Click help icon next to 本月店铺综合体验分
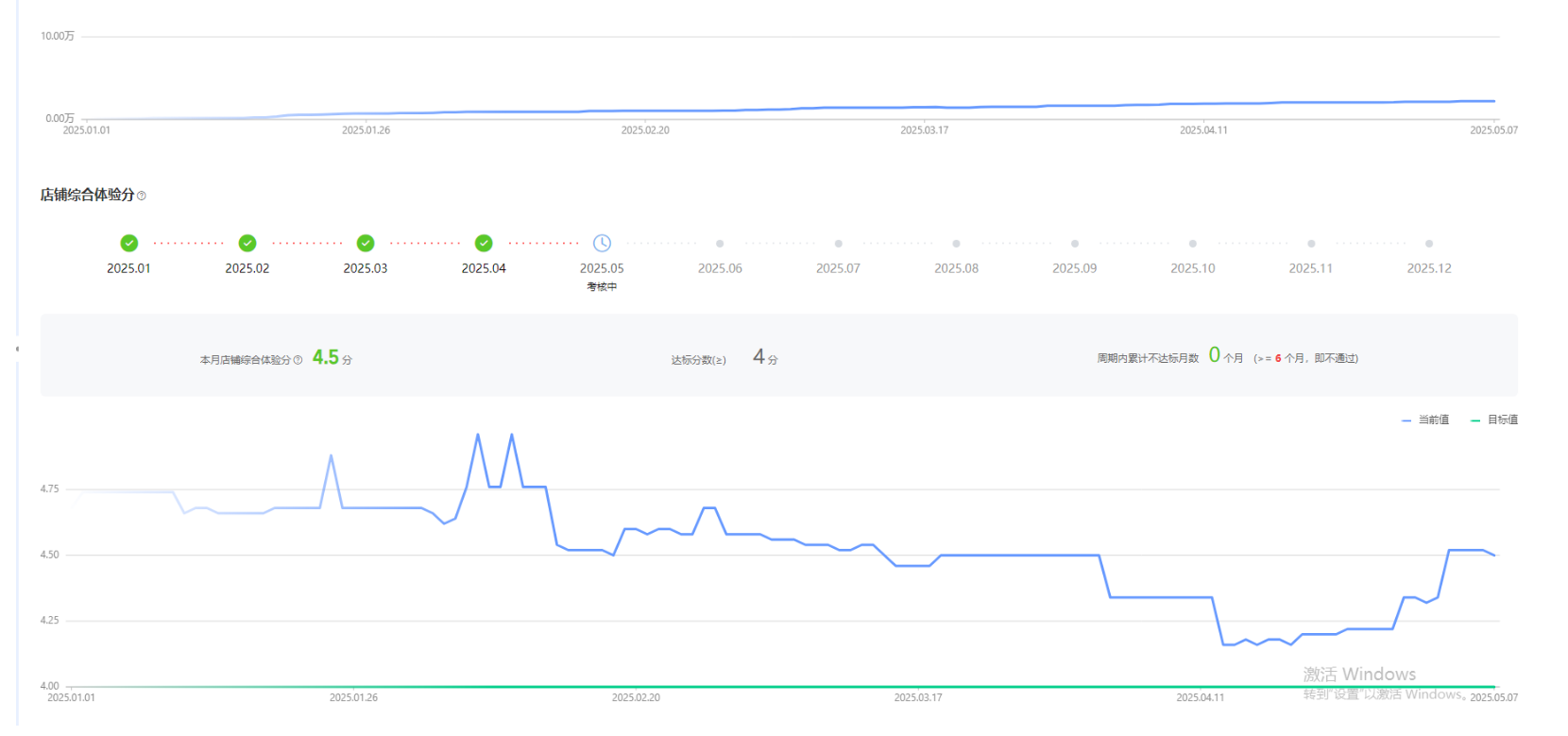This screenshot has height=736, width=1568. point(298,360)
